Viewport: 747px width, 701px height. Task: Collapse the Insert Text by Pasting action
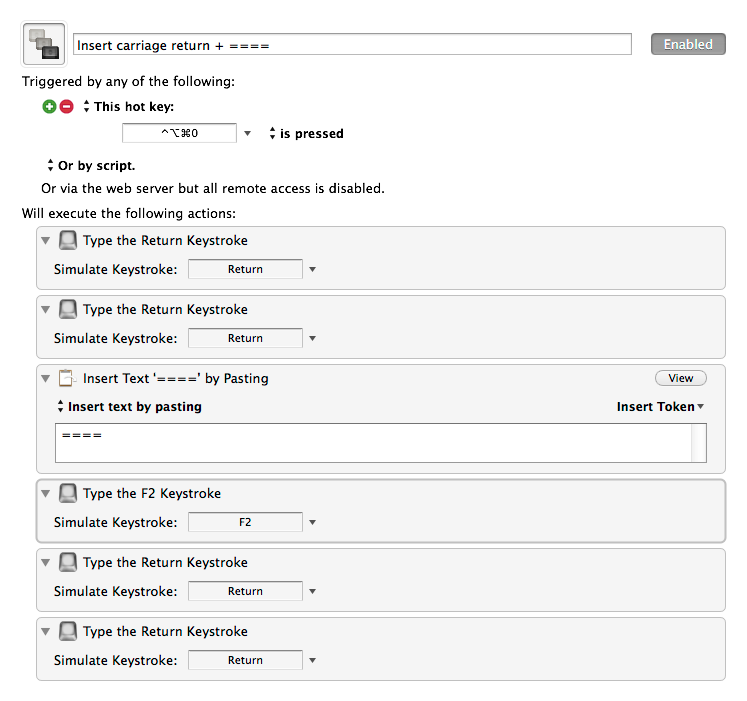(x=46, y=379)
